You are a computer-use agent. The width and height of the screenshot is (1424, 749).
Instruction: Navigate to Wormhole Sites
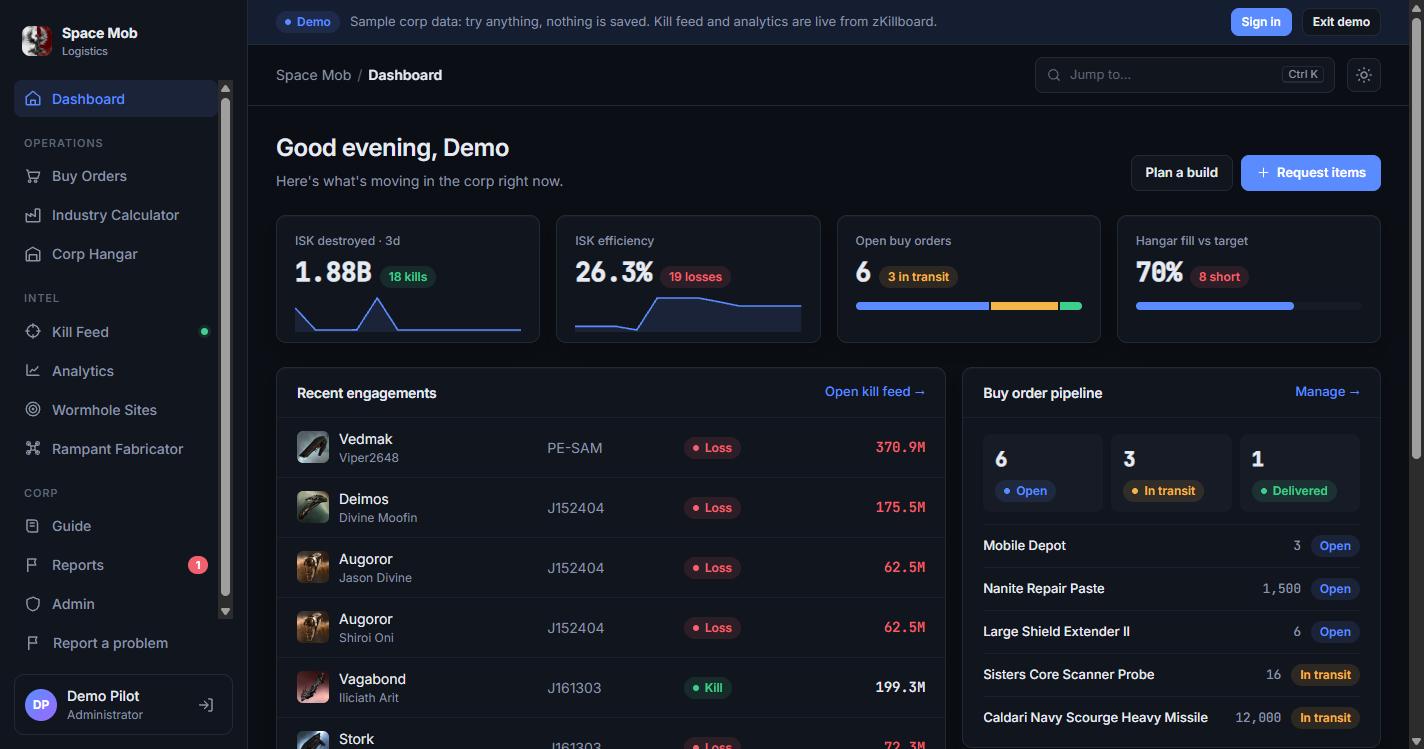click(115, 410)
